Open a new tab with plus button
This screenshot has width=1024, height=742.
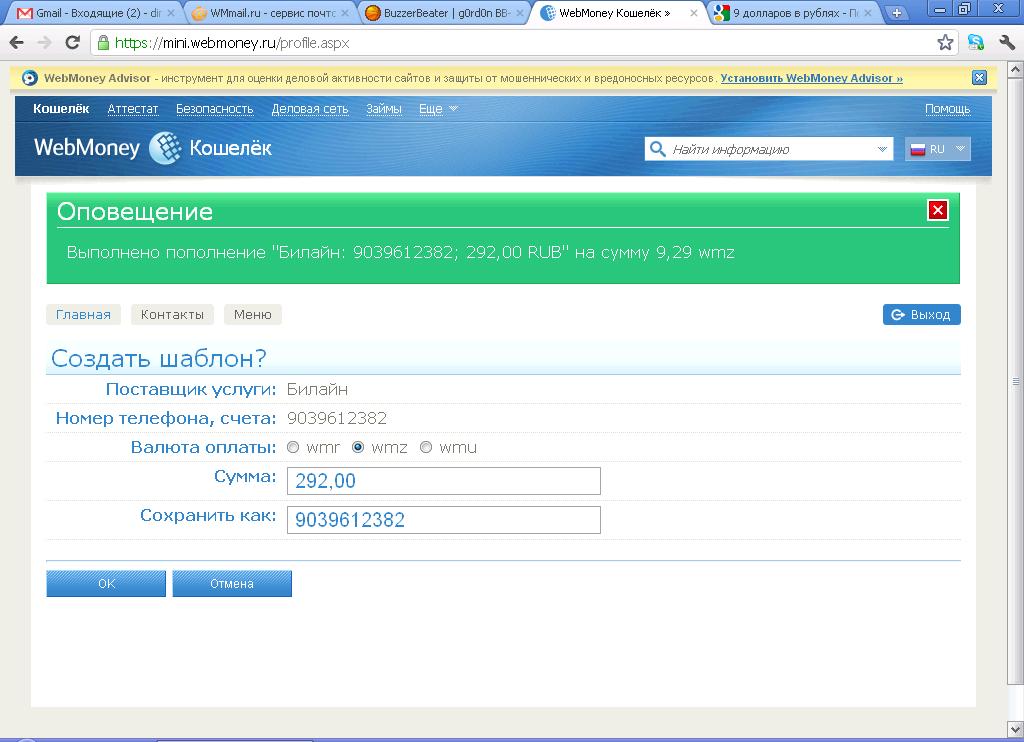coord(897,13)
